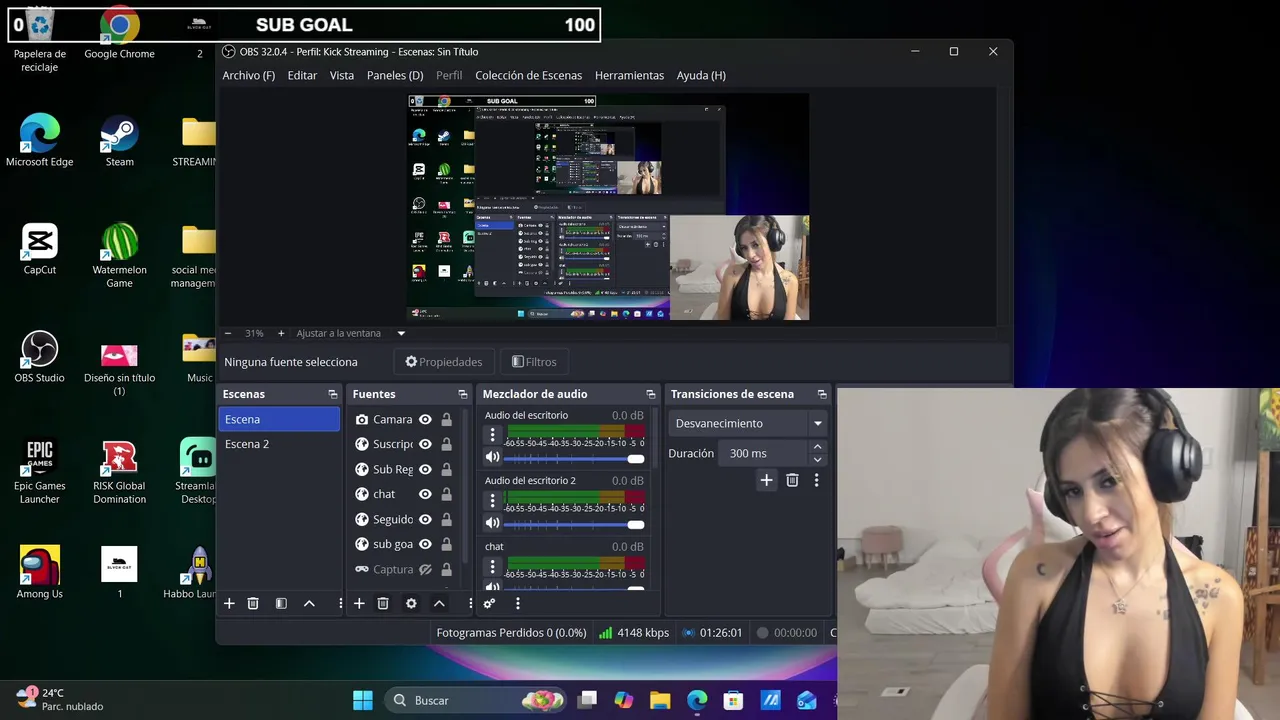Mute Audio del escritorio 2 speaker icon
The image size is (1280, 720).
point(492,522)
